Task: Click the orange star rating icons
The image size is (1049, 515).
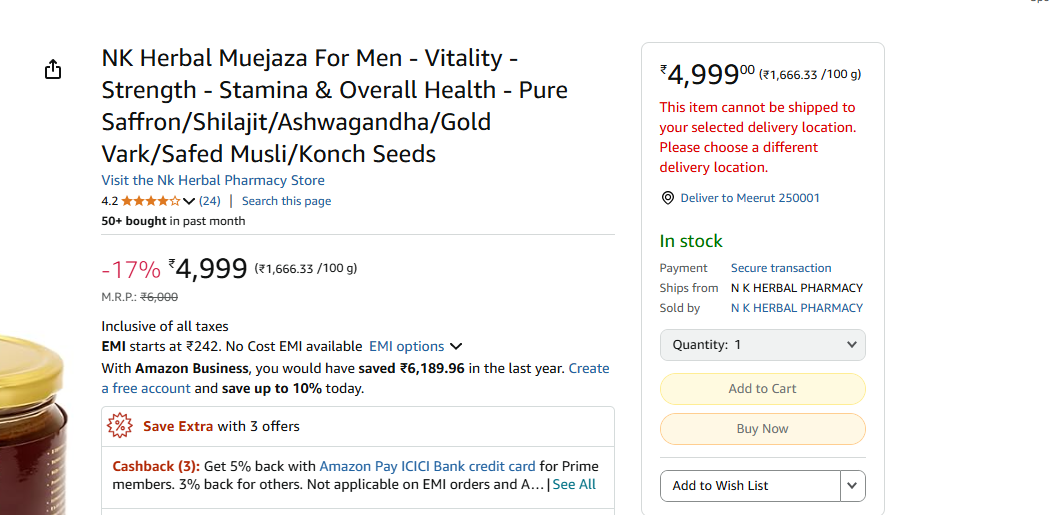Action: coord(151,201)
